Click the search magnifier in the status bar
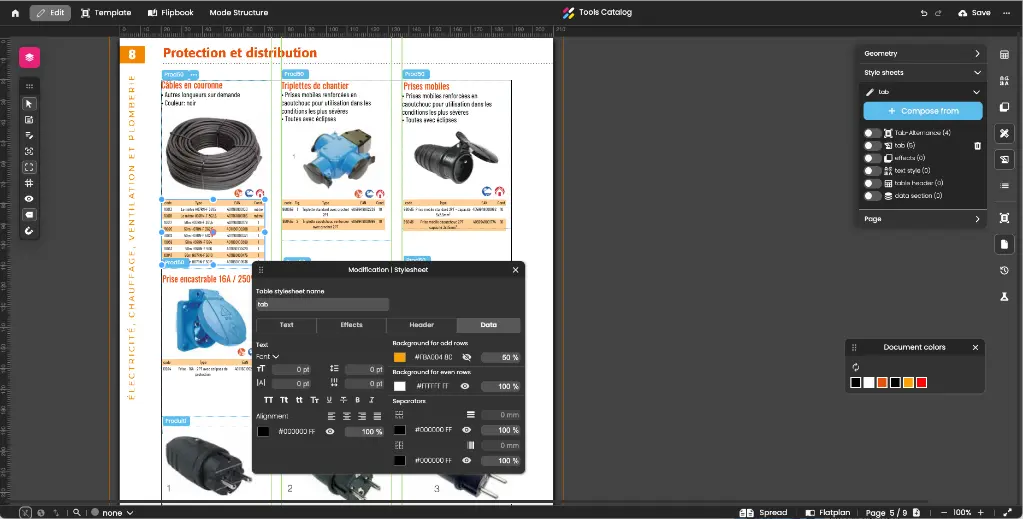Viewport: 1023px width, 519px height. [76, 512]
